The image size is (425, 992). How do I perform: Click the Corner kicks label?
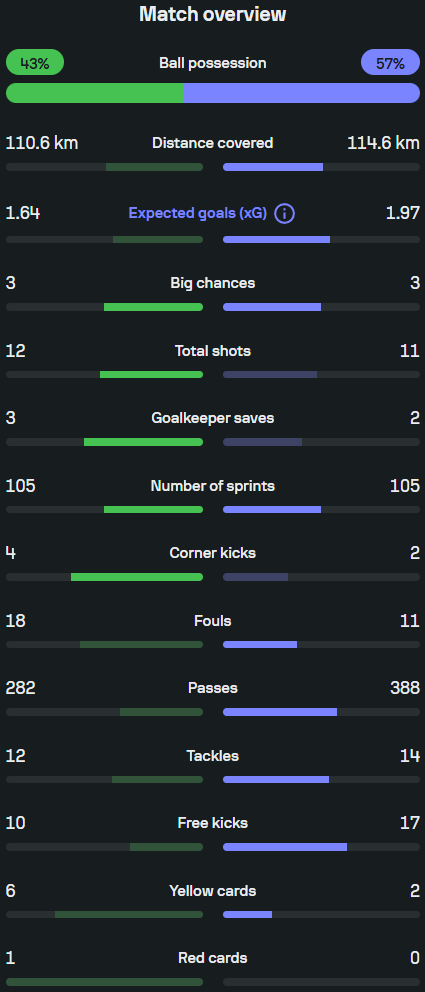[x=212, y=553]
